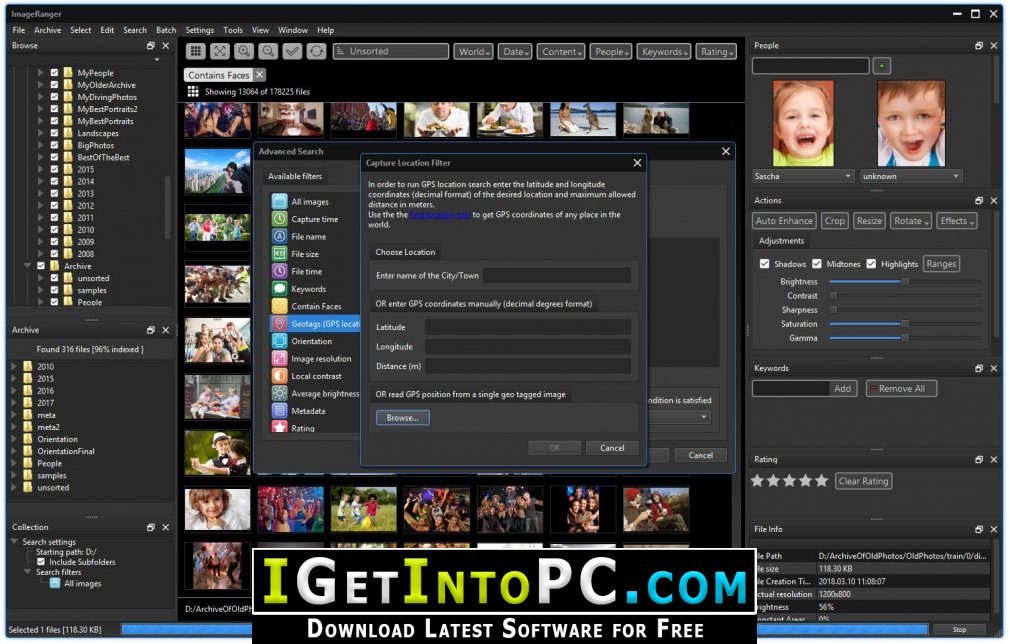
Task: Click the Browse... button for geo tagged image
Action: (x=403, y=417)
